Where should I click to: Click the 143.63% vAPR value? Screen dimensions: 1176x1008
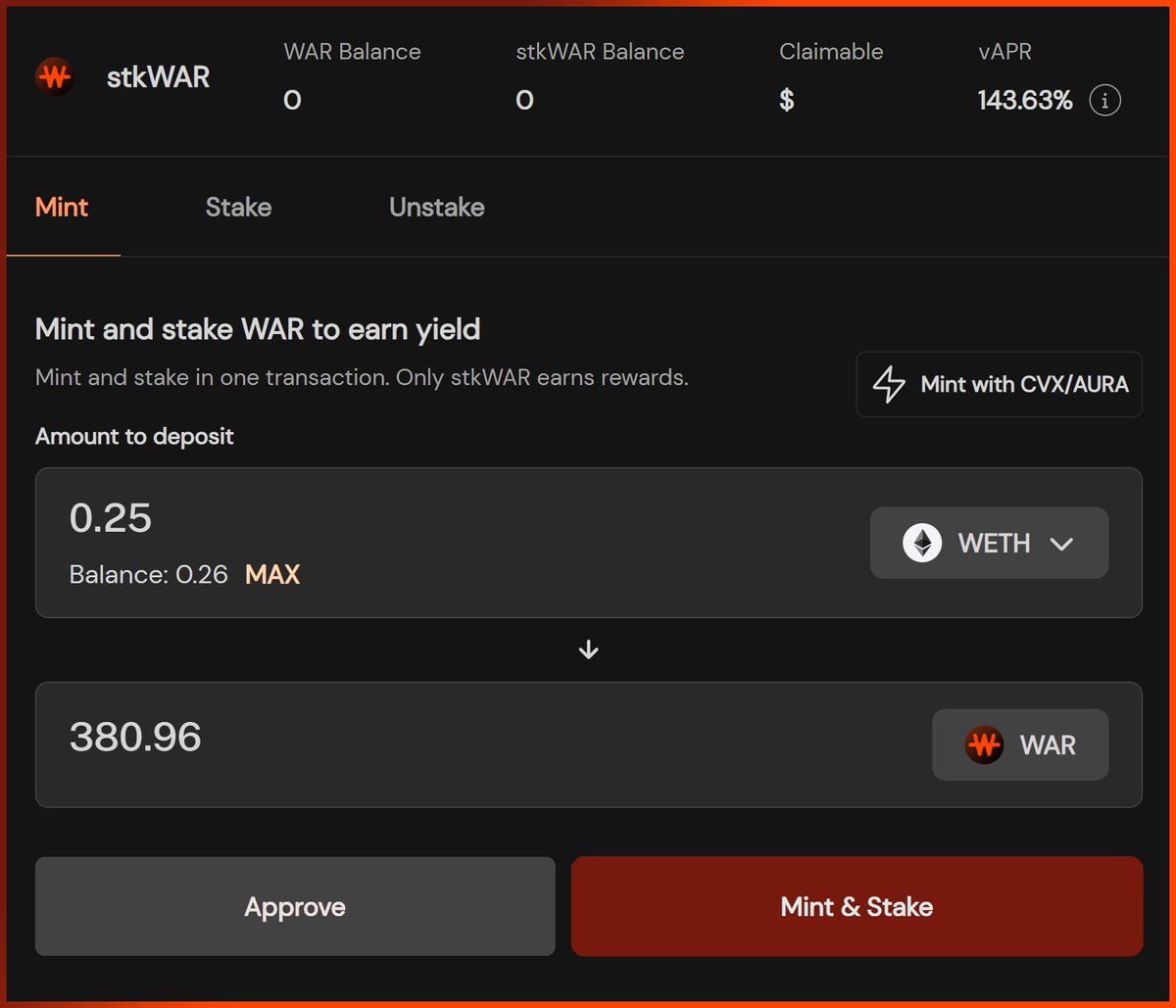1025,100
